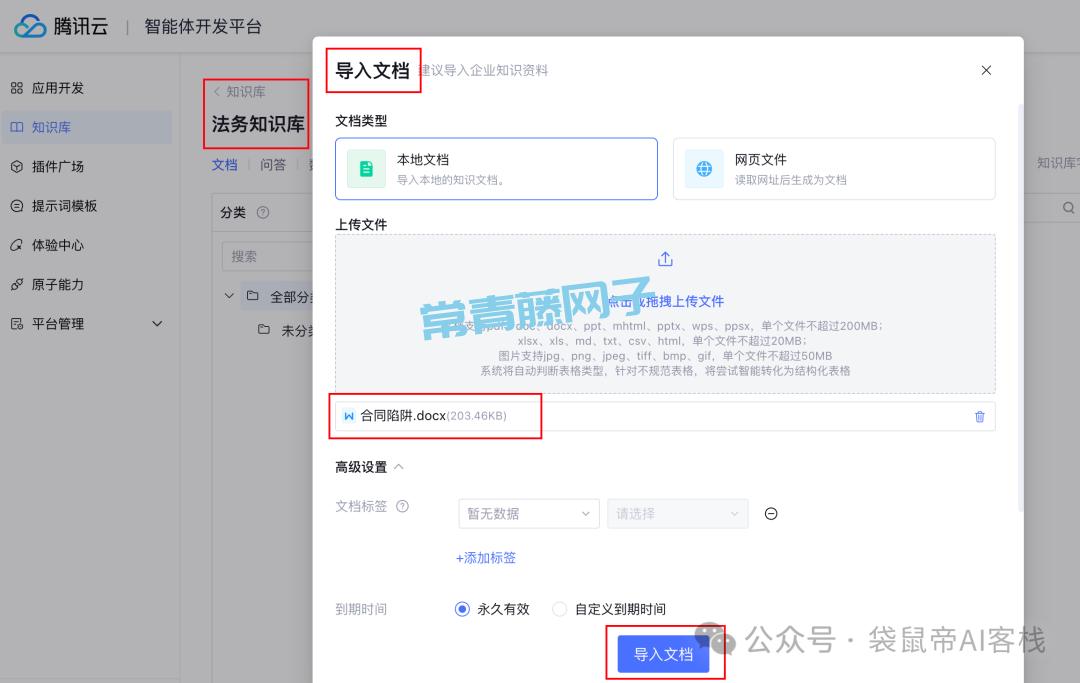Click the 体验中心 icon

[x=17, y=245]
